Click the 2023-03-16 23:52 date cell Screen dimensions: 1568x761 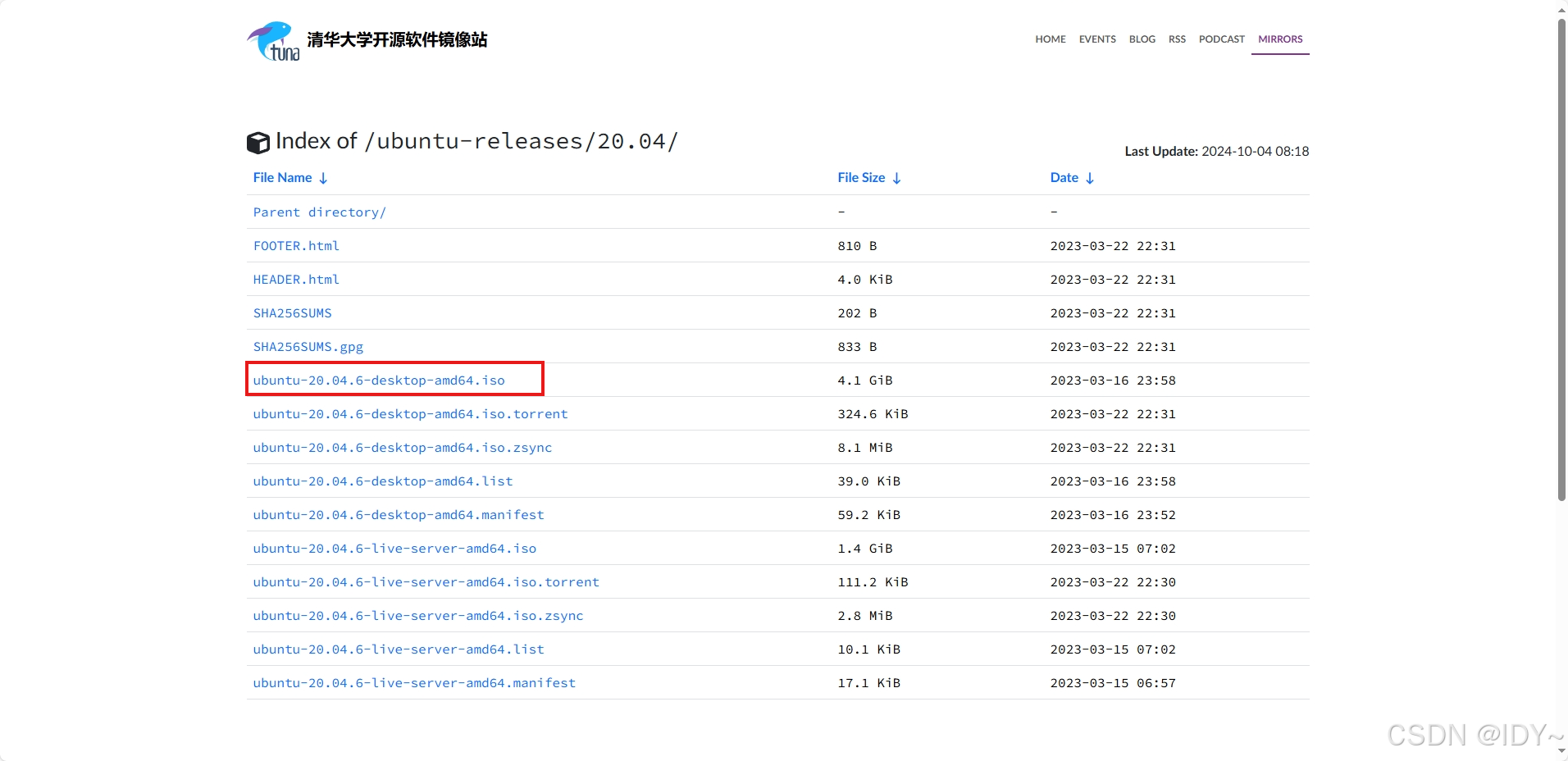point(1113,515)
